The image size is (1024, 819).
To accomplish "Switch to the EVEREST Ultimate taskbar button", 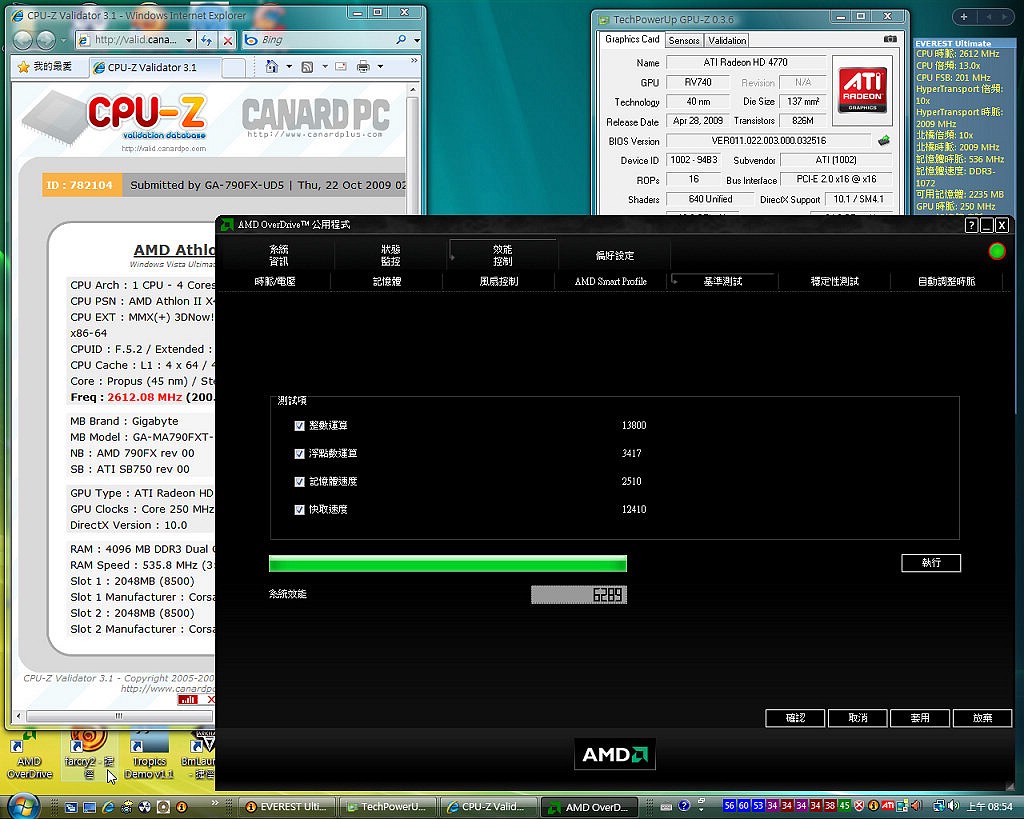I will coord(285,807).
